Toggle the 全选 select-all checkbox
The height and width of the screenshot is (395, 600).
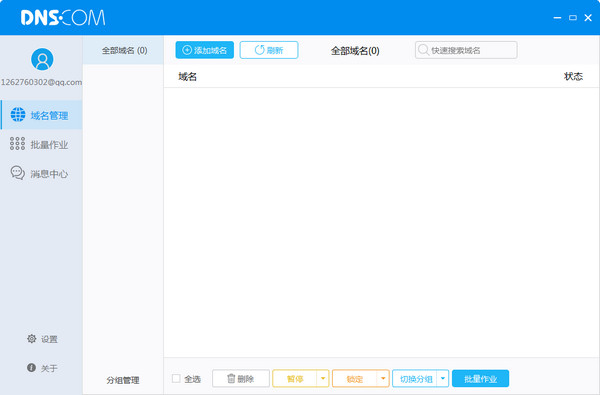[x=176, y=379]
